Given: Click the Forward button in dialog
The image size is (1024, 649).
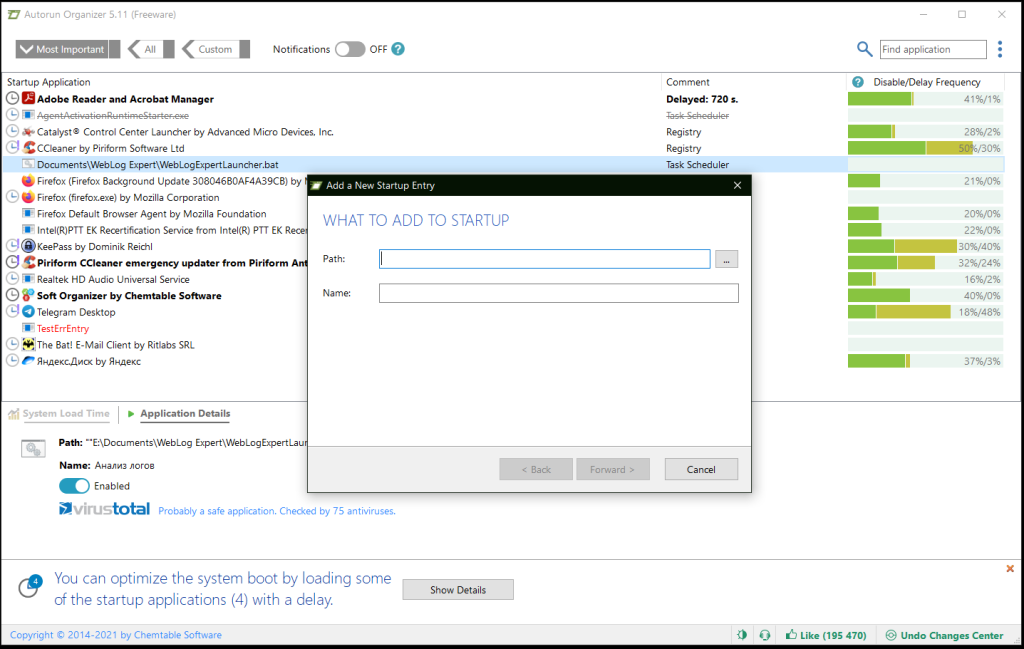Looking at the screenshot, I should 613,469.
